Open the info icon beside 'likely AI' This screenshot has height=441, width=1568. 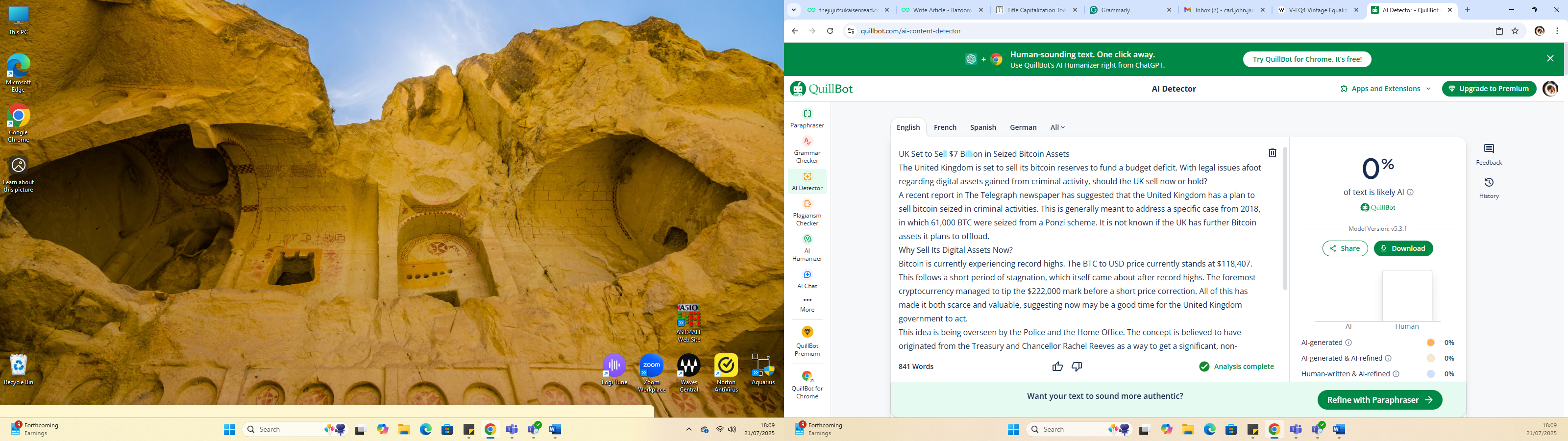point(1410,193)
